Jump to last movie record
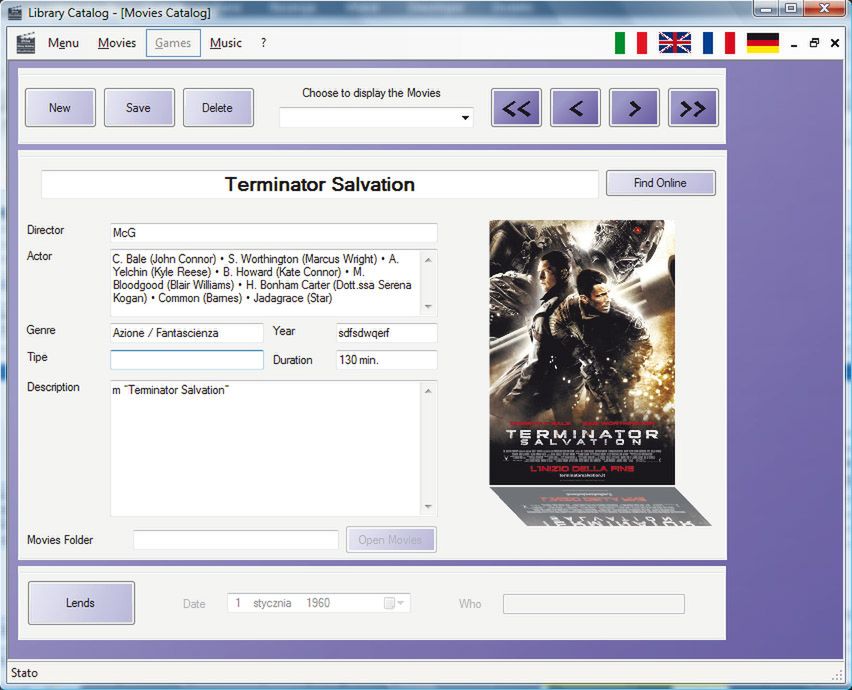Image resolution: width=852 pixels, height=690 pixels. pyautogui.click(x=693, y=108)
